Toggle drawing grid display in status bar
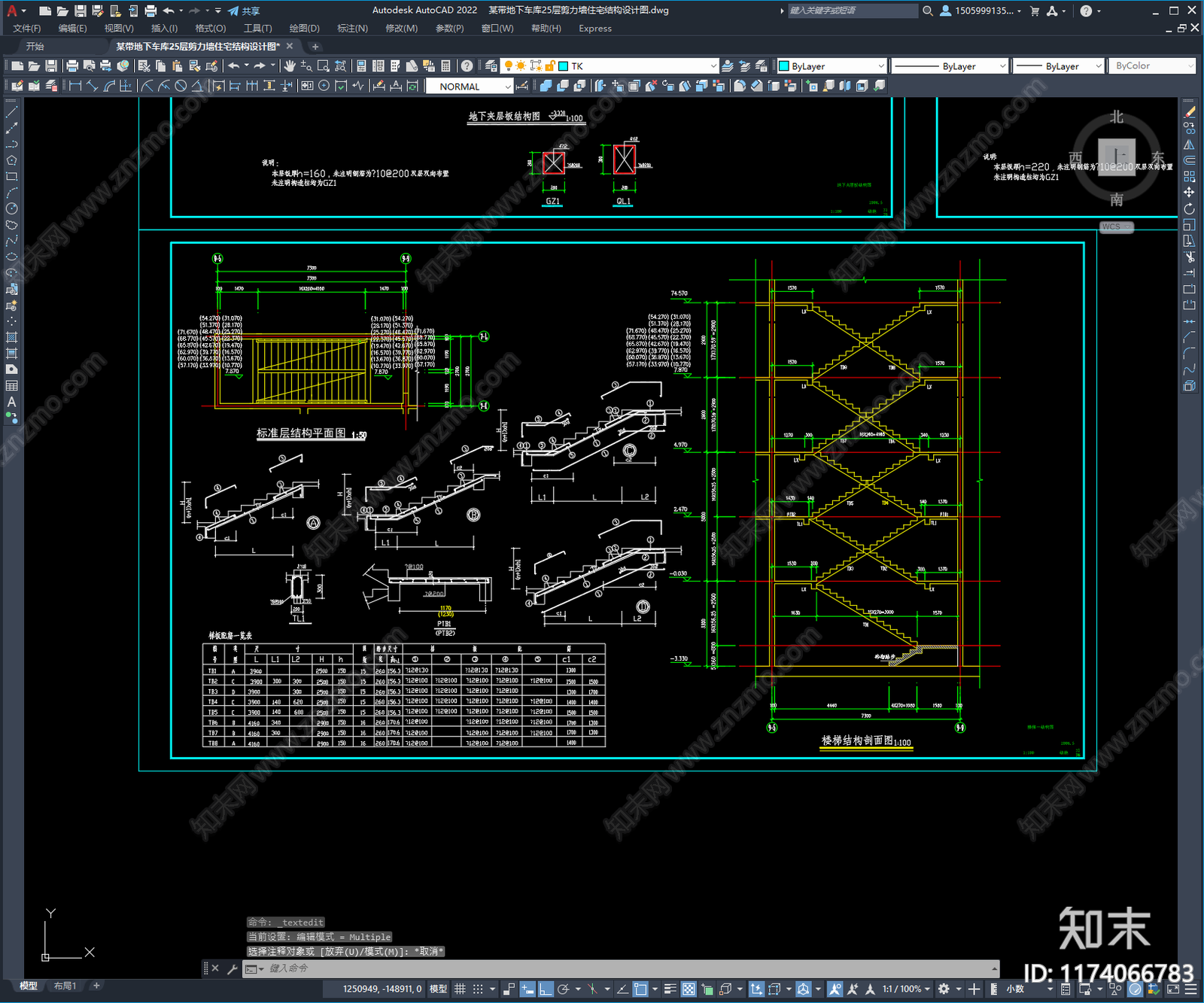 coord(460,989)
